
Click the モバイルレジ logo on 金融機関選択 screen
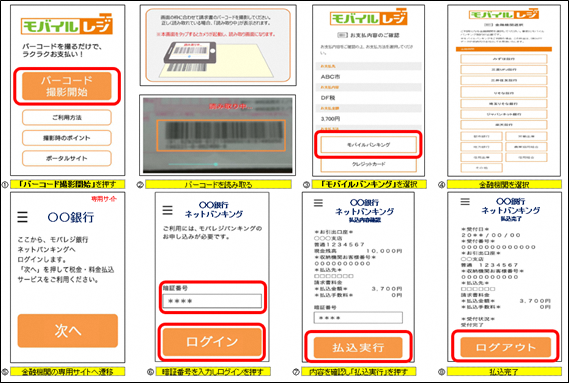tap(504, 15)
